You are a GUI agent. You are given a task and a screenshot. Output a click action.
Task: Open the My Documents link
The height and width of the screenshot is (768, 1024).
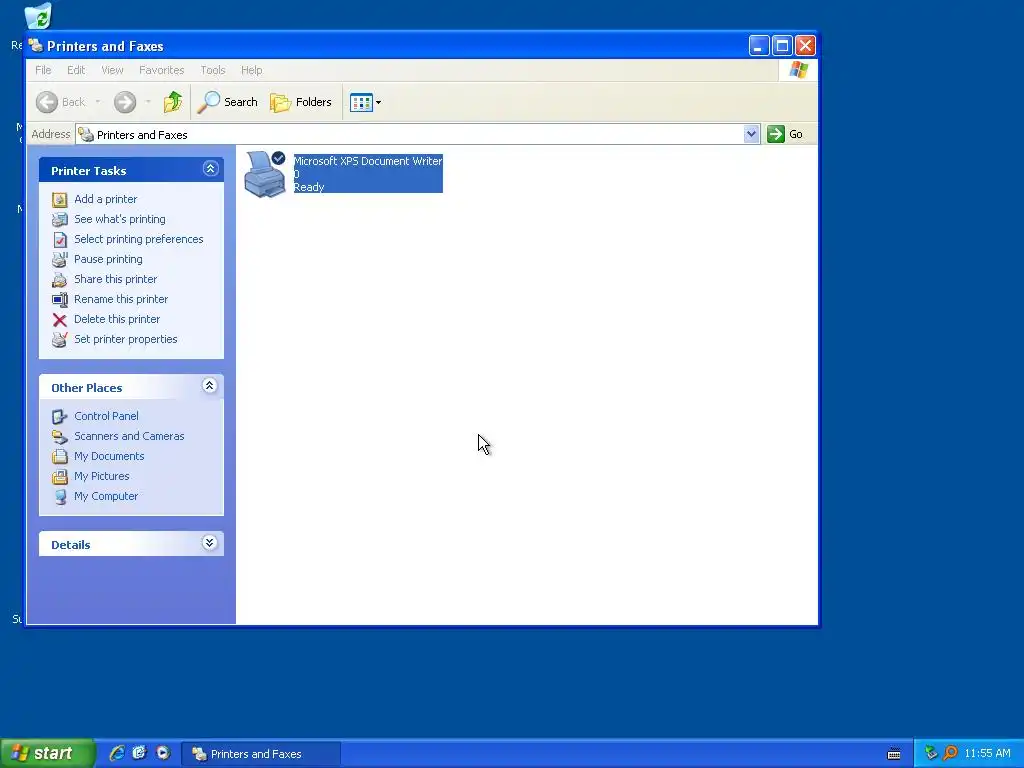109,456
